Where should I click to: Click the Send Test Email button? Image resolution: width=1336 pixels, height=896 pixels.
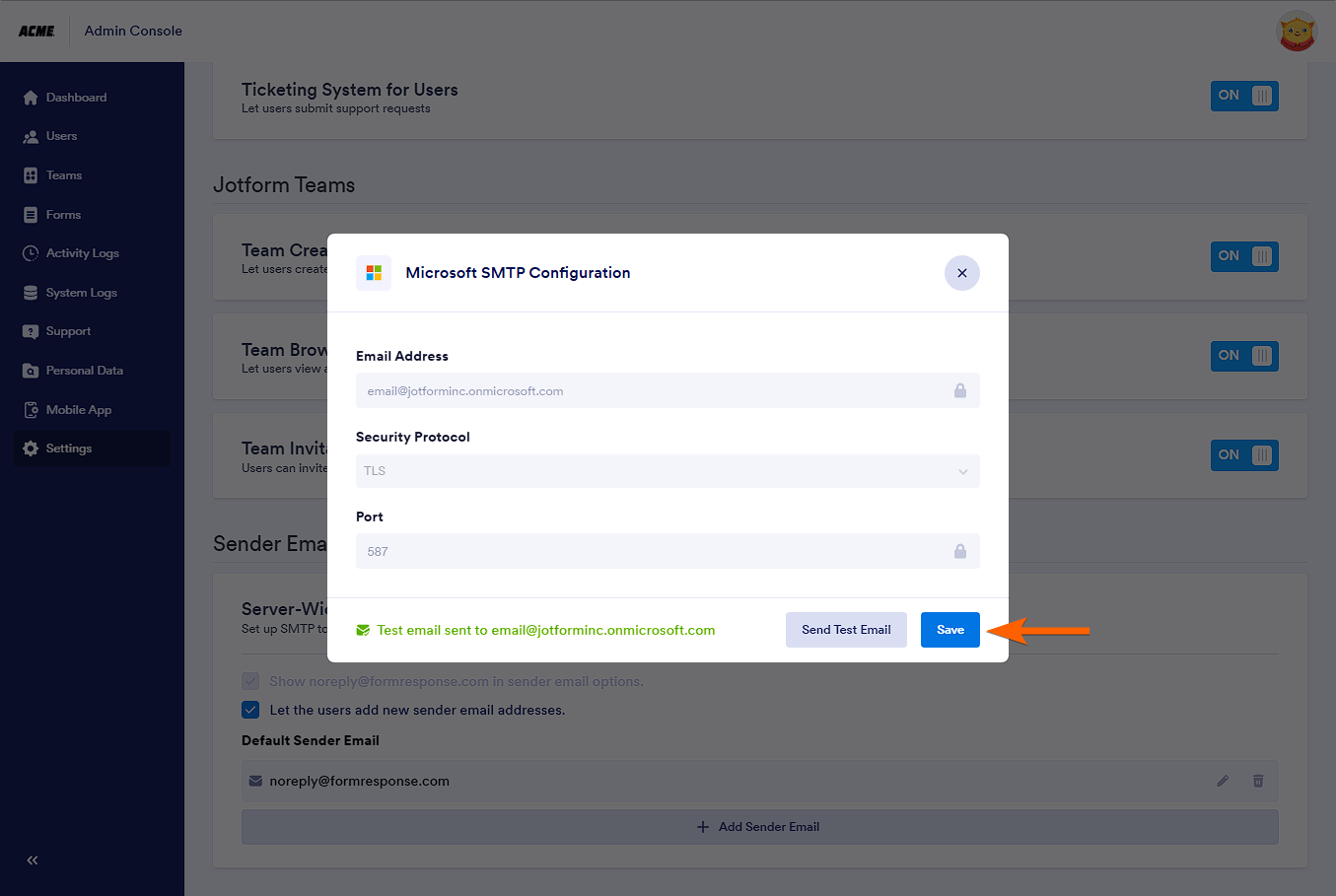click(x=846, y=630)
